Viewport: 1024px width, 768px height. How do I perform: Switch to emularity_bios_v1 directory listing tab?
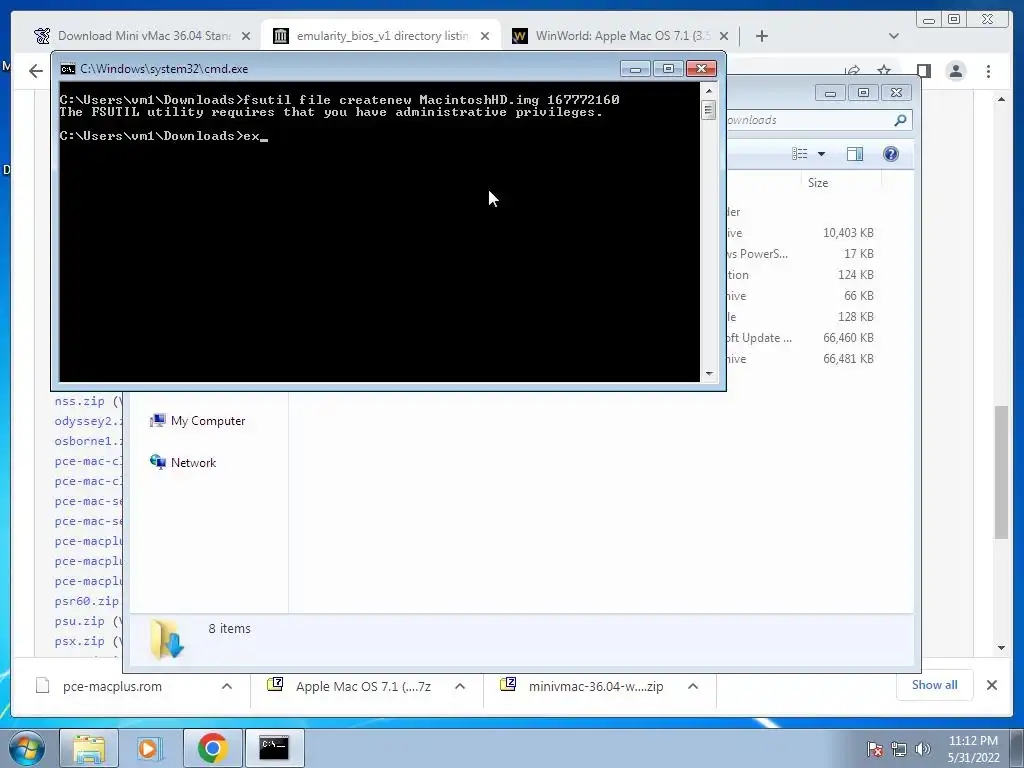point(381,36)
